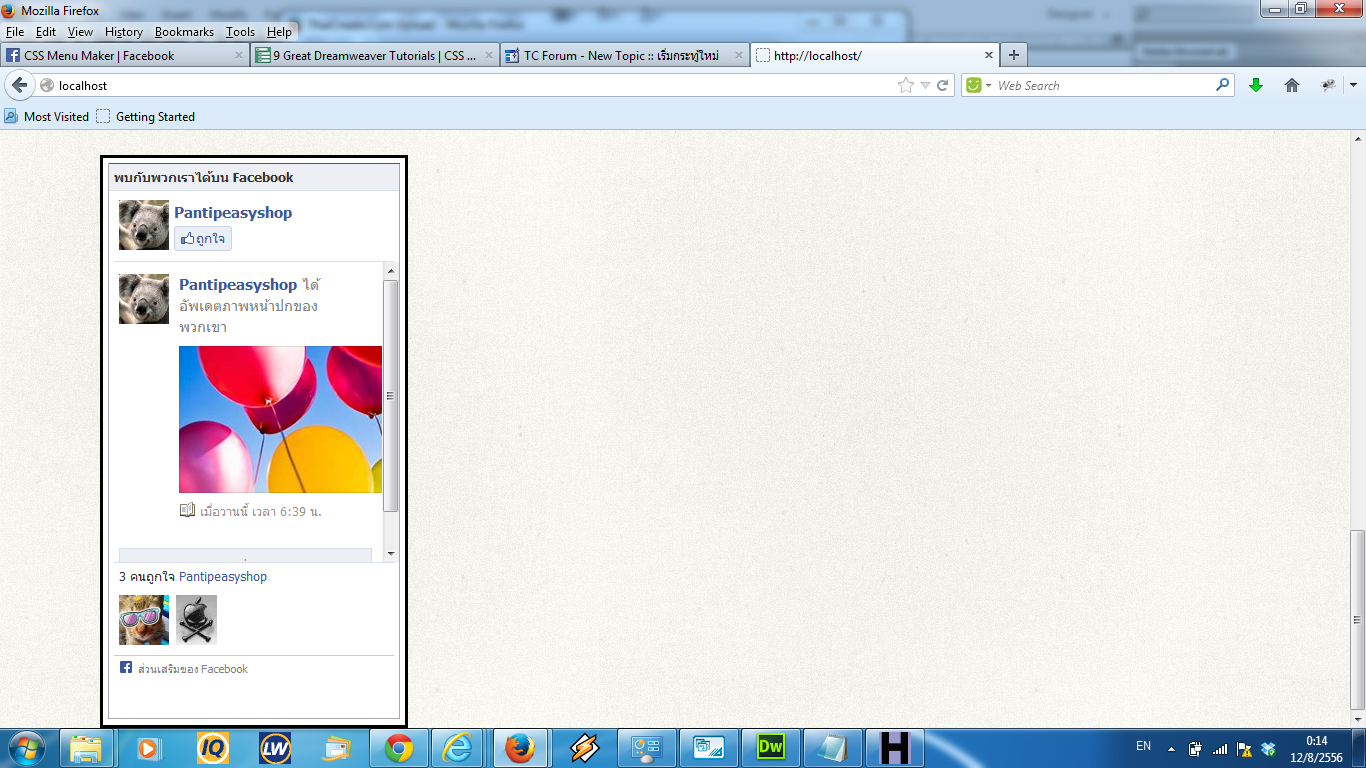Click the koala avatar beside the post
Screen dimensions: 1366x768
pos(144,299)
